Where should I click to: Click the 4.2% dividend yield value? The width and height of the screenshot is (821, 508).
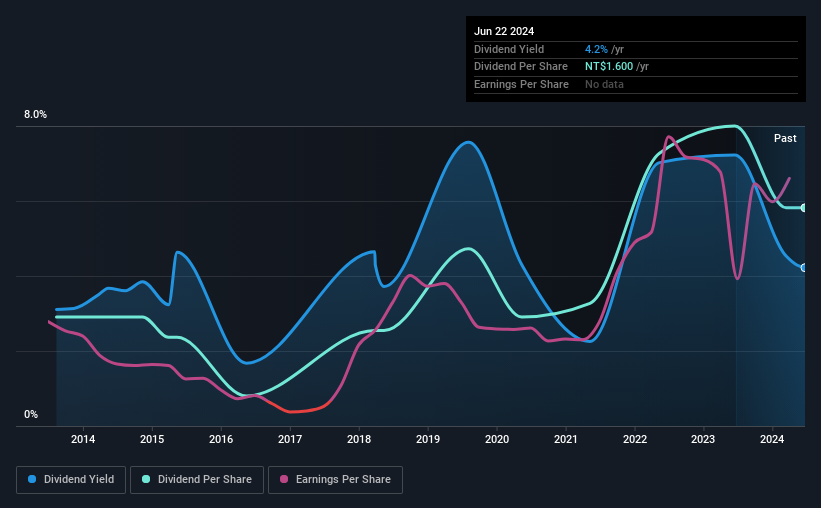pyautogui.click(x=596, y=49)
